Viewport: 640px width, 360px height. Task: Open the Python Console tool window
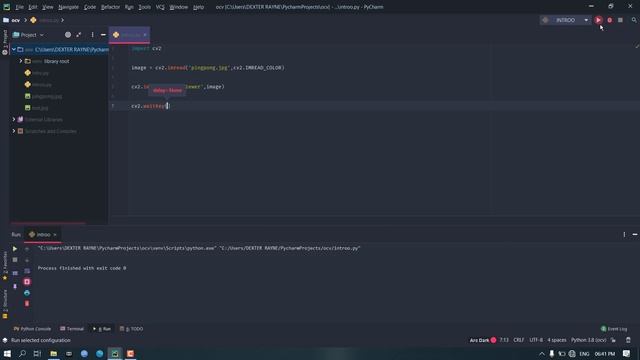[32, 329]
